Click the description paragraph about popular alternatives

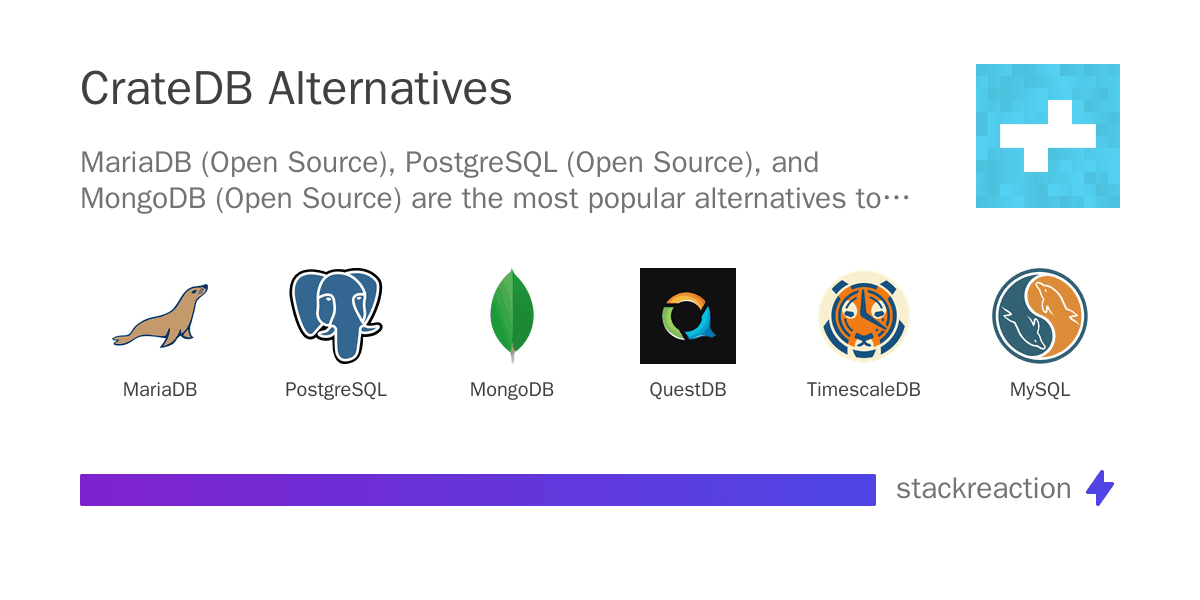pos(495,180)
